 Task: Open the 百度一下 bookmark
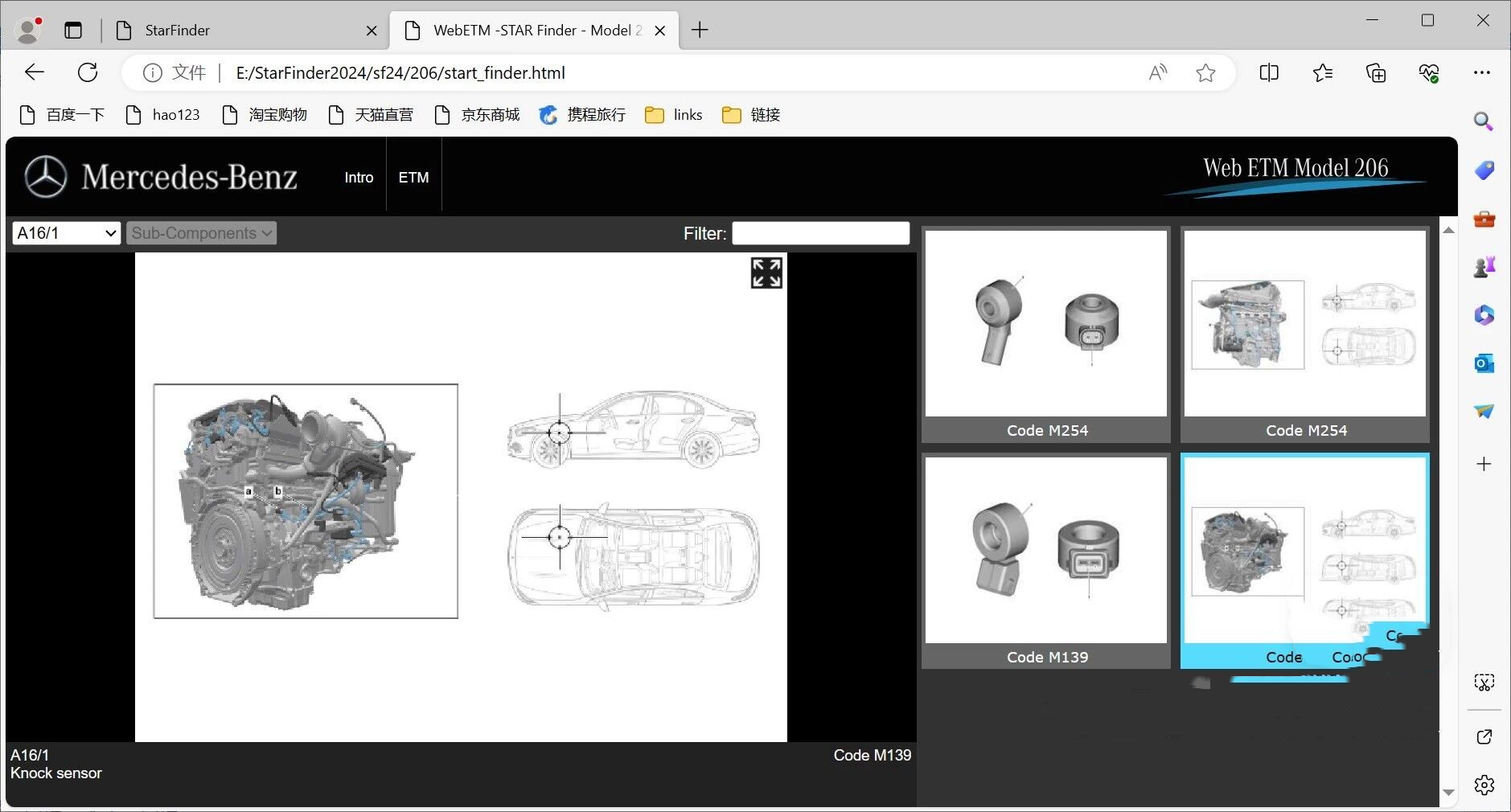pyautogui.click(x=62, y=115)
